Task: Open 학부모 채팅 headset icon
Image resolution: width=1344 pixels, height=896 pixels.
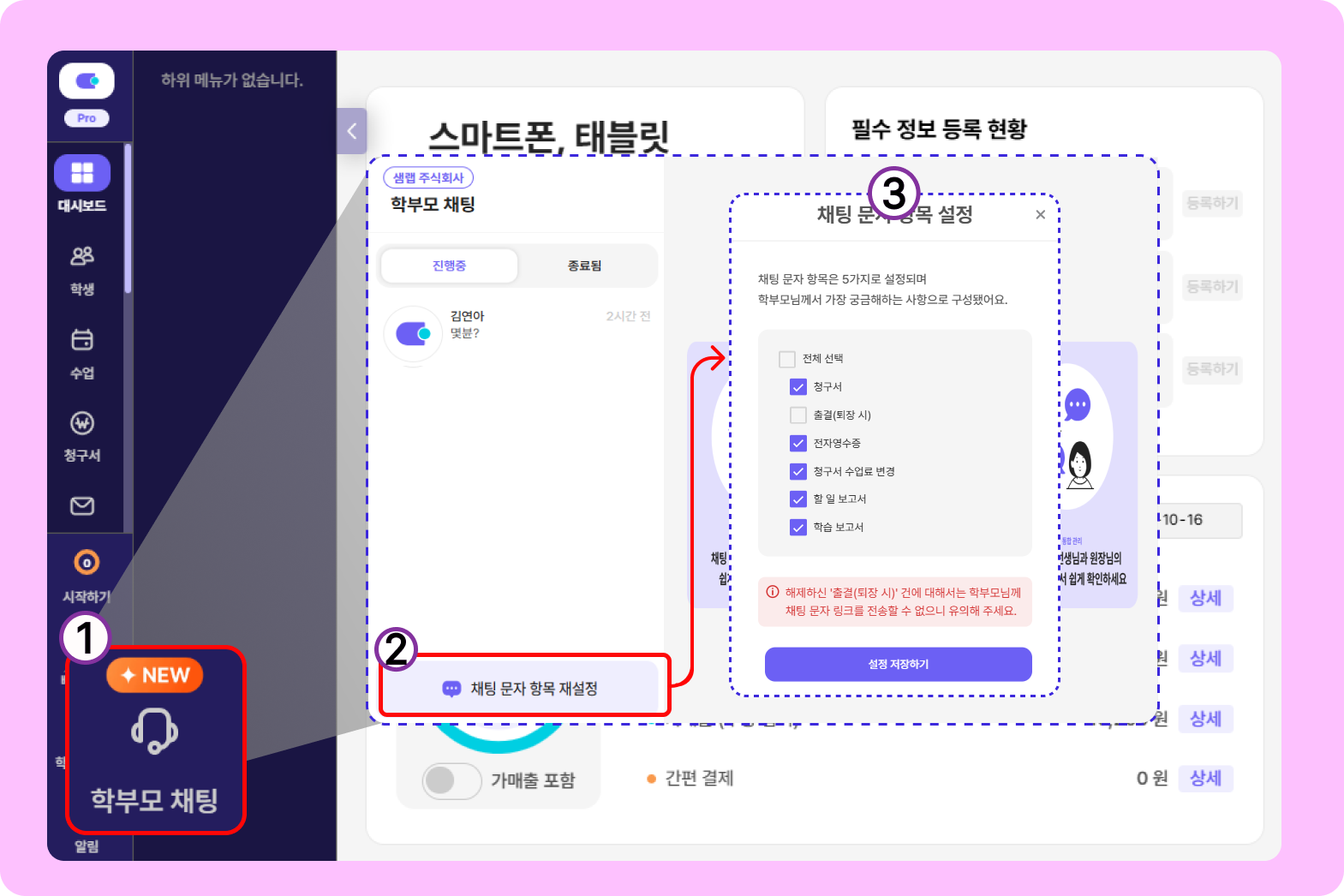Action: coord(154,731)
